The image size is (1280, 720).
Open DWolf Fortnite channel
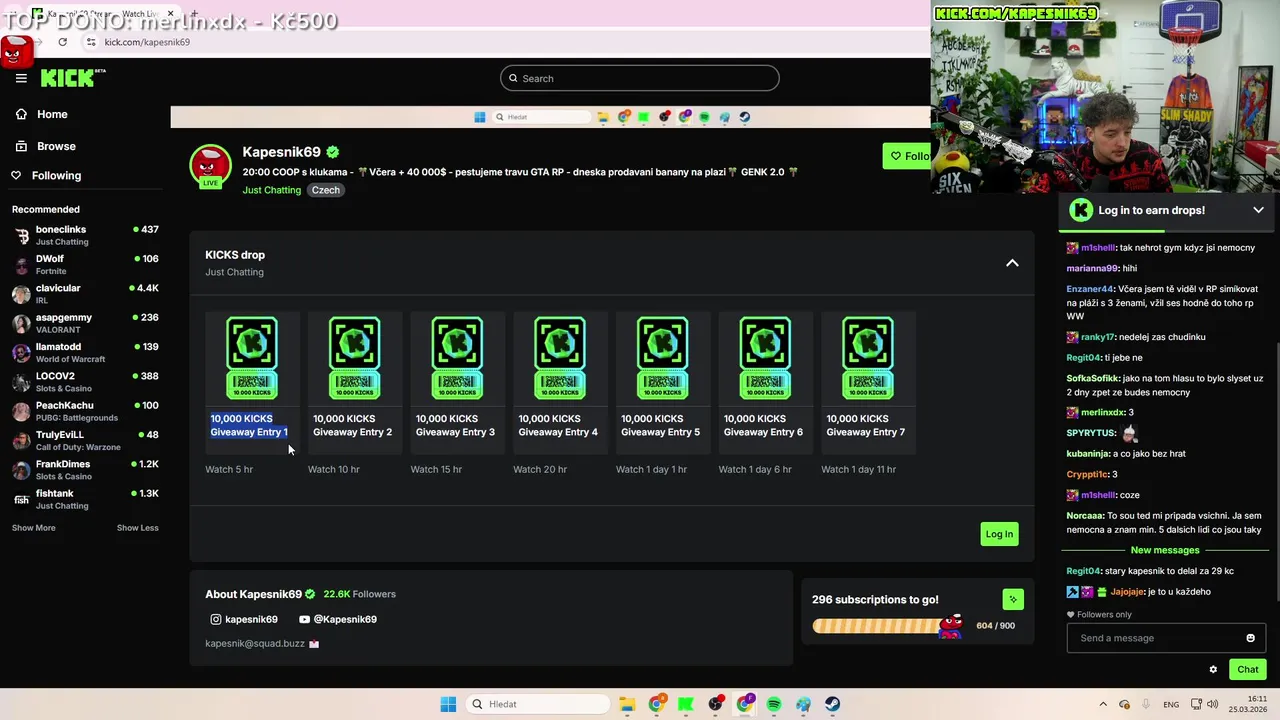[x=85, y=264]
